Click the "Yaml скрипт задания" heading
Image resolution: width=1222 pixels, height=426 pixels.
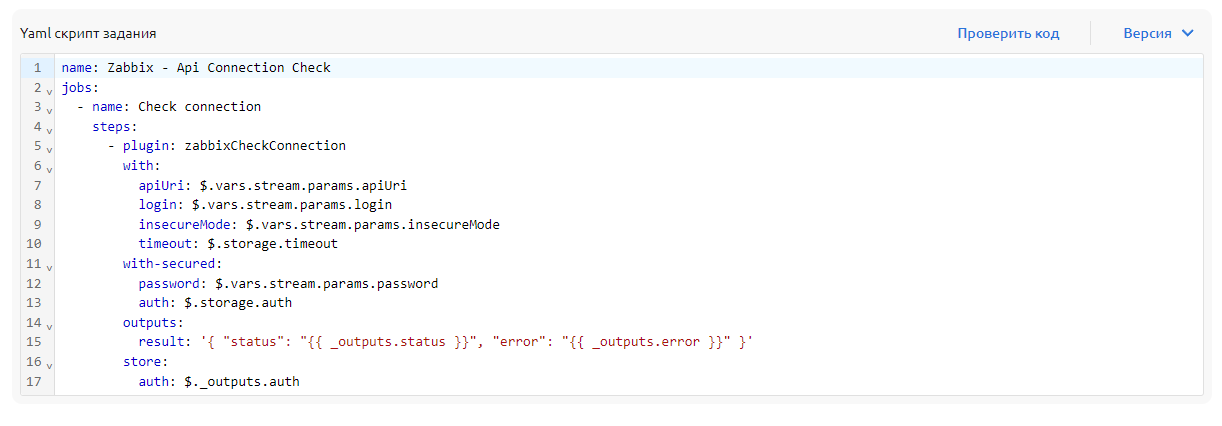click(x=88, y=33)
